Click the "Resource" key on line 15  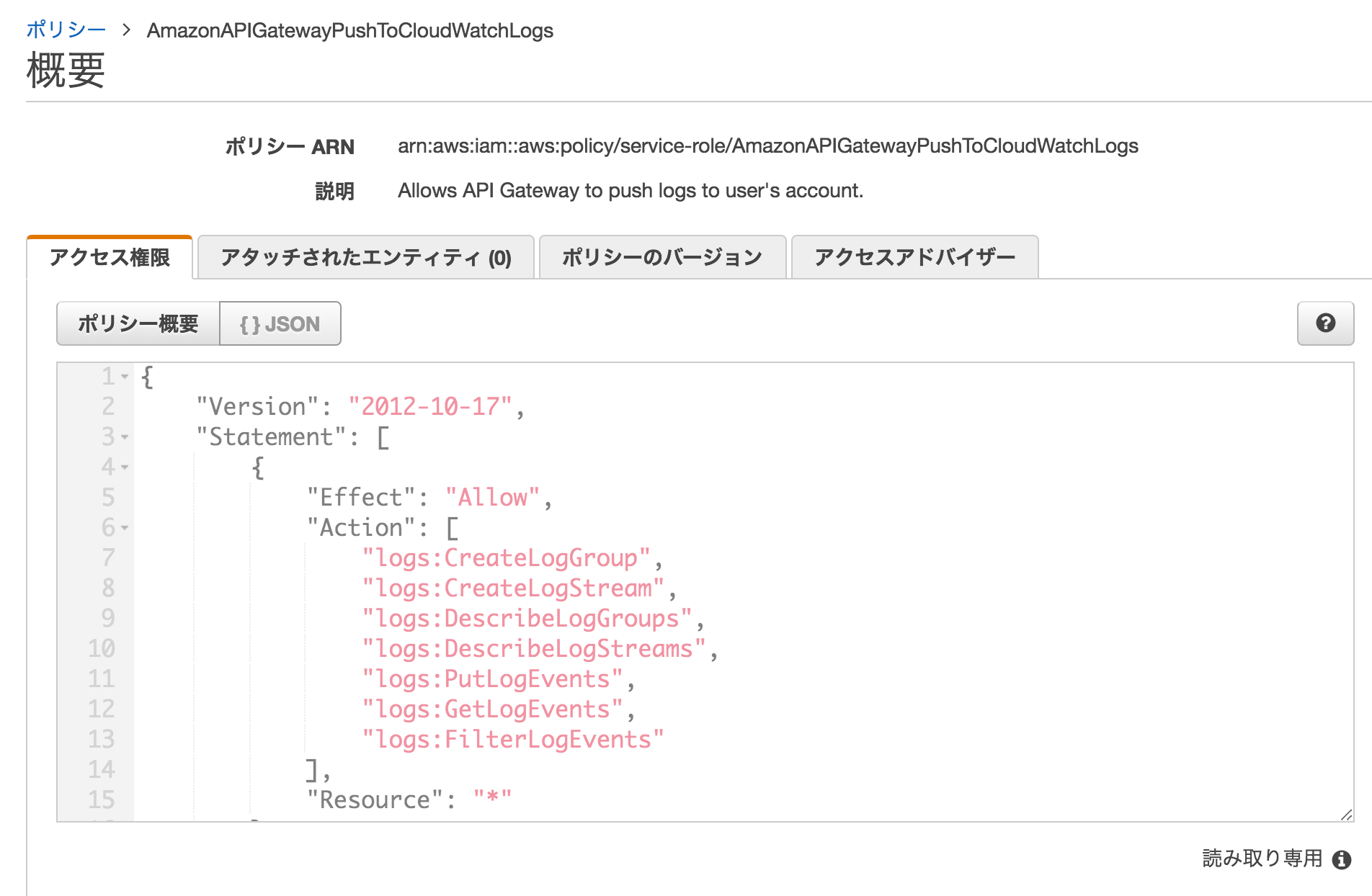(375, 800)
